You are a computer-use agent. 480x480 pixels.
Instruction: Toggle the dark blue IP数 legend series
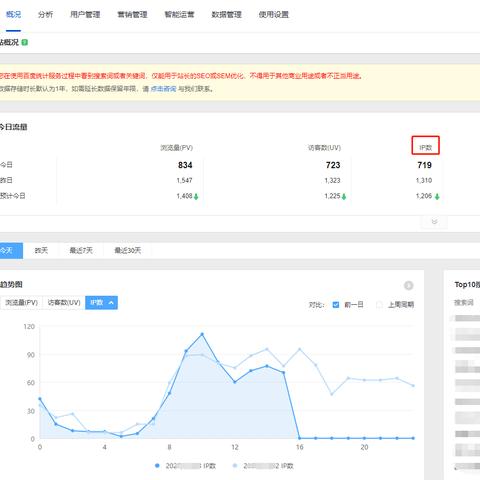click(x=185, y=466)
